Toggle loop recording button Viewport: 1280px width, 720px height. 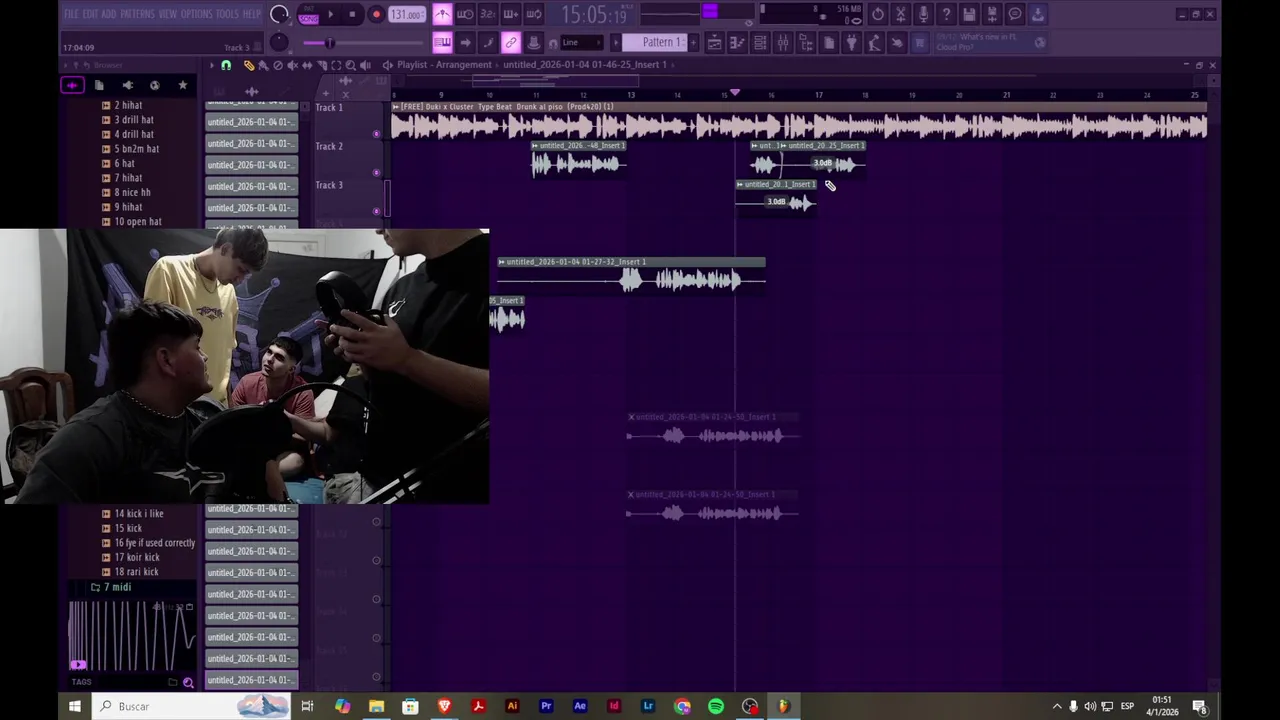coord(534,14)
